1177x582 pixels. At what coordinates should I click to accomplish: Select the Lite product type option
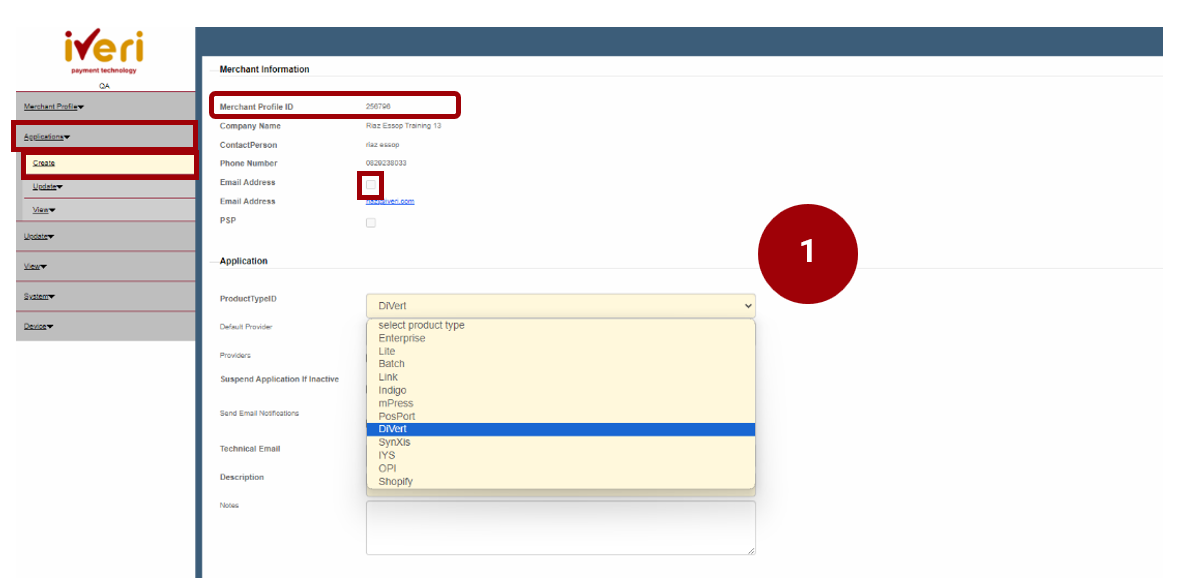(387, 352)
